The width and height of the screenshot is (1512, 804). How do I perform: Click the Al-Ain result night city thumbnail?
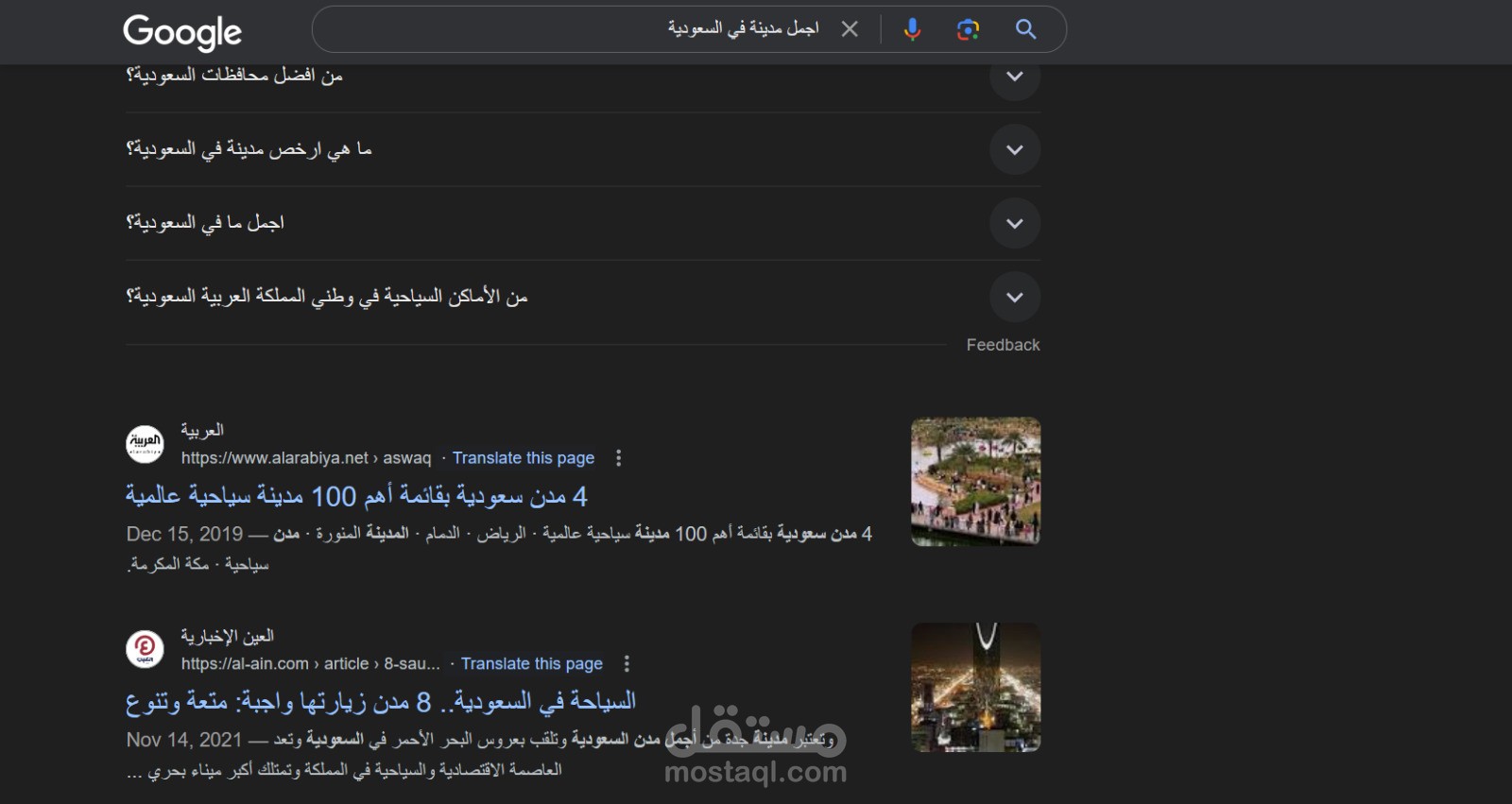(x=975, y=688)
